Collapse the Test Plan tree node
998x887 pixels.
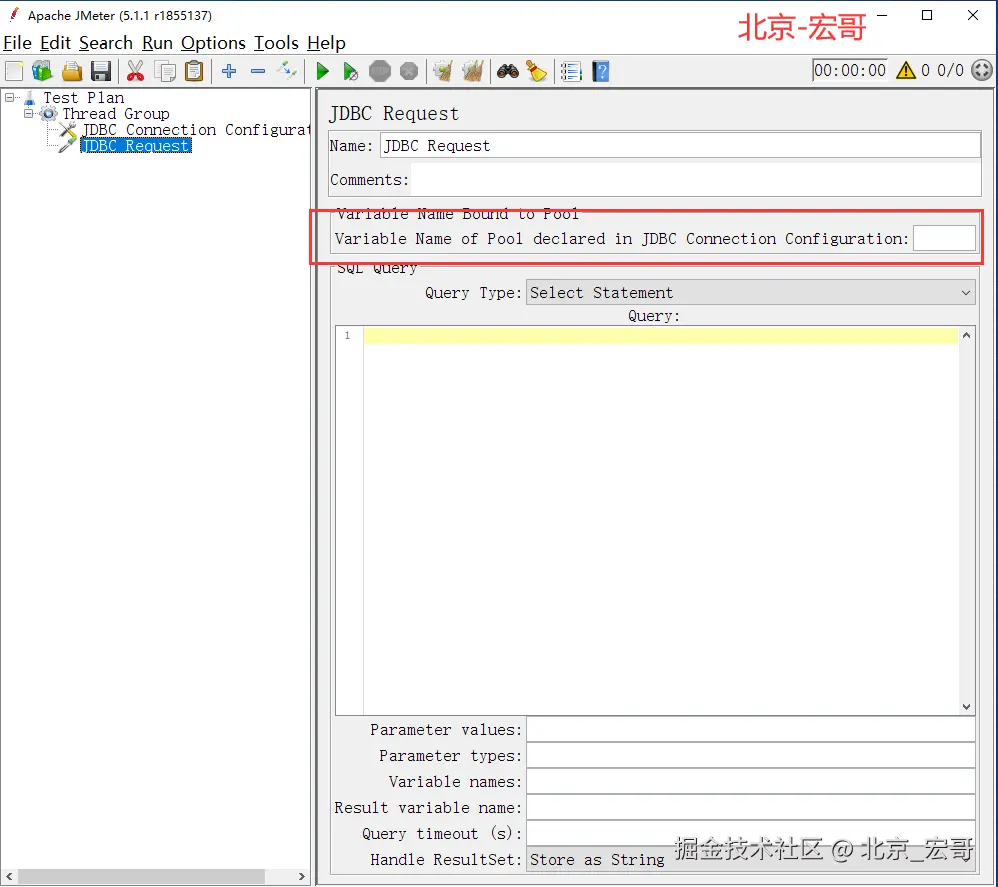10,97
